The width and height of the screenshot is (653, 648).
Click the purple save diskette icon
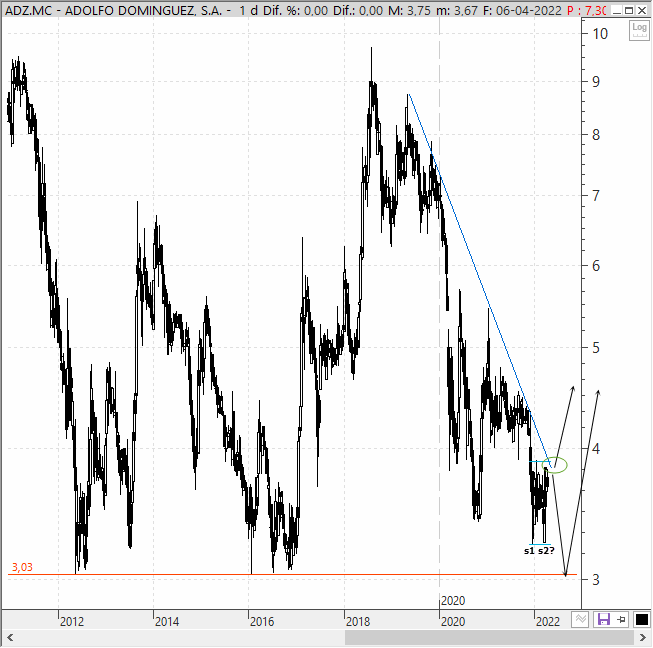tap(603, 619)
